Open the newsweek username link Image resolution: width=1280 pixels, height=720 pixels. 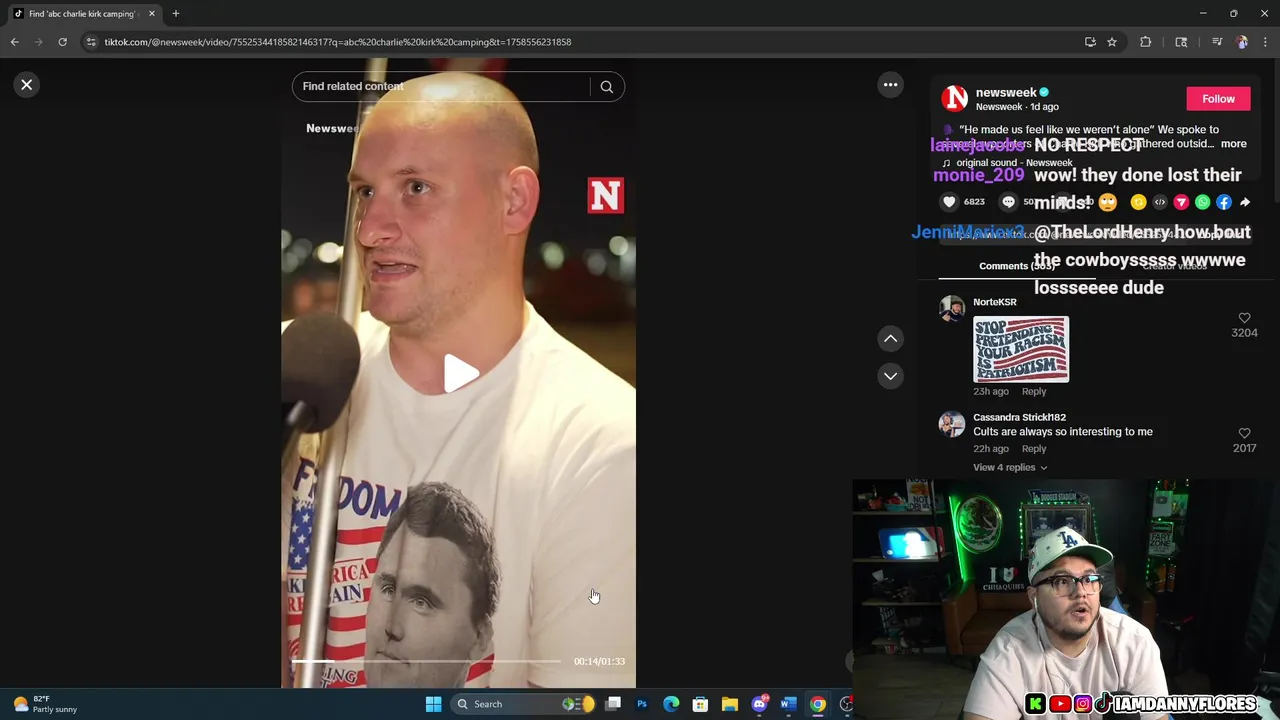point(1005,92)
